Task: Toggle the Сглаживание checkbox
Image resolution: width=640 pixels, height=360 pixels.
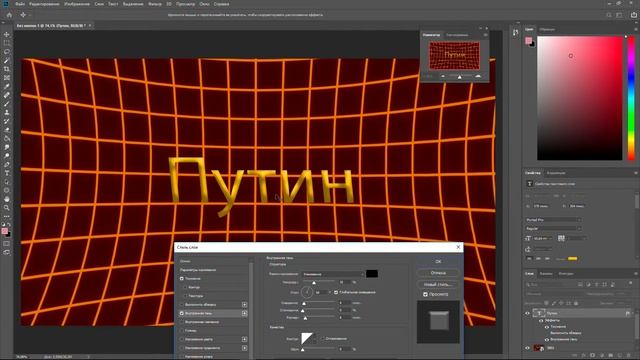Action: click(x=322, y=338)
